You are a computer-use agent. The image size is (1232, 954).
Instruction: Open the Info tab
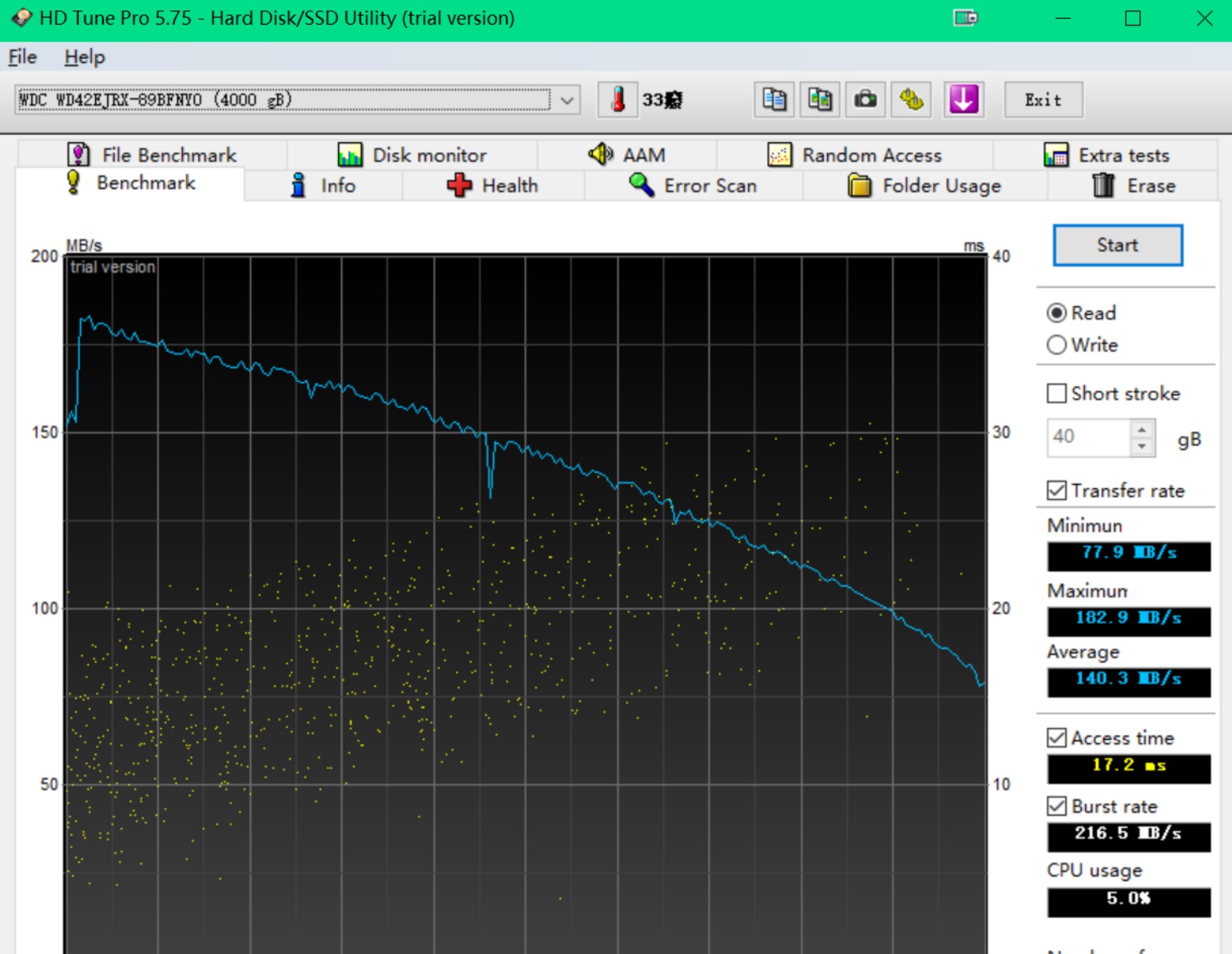[x=324, y=185]
